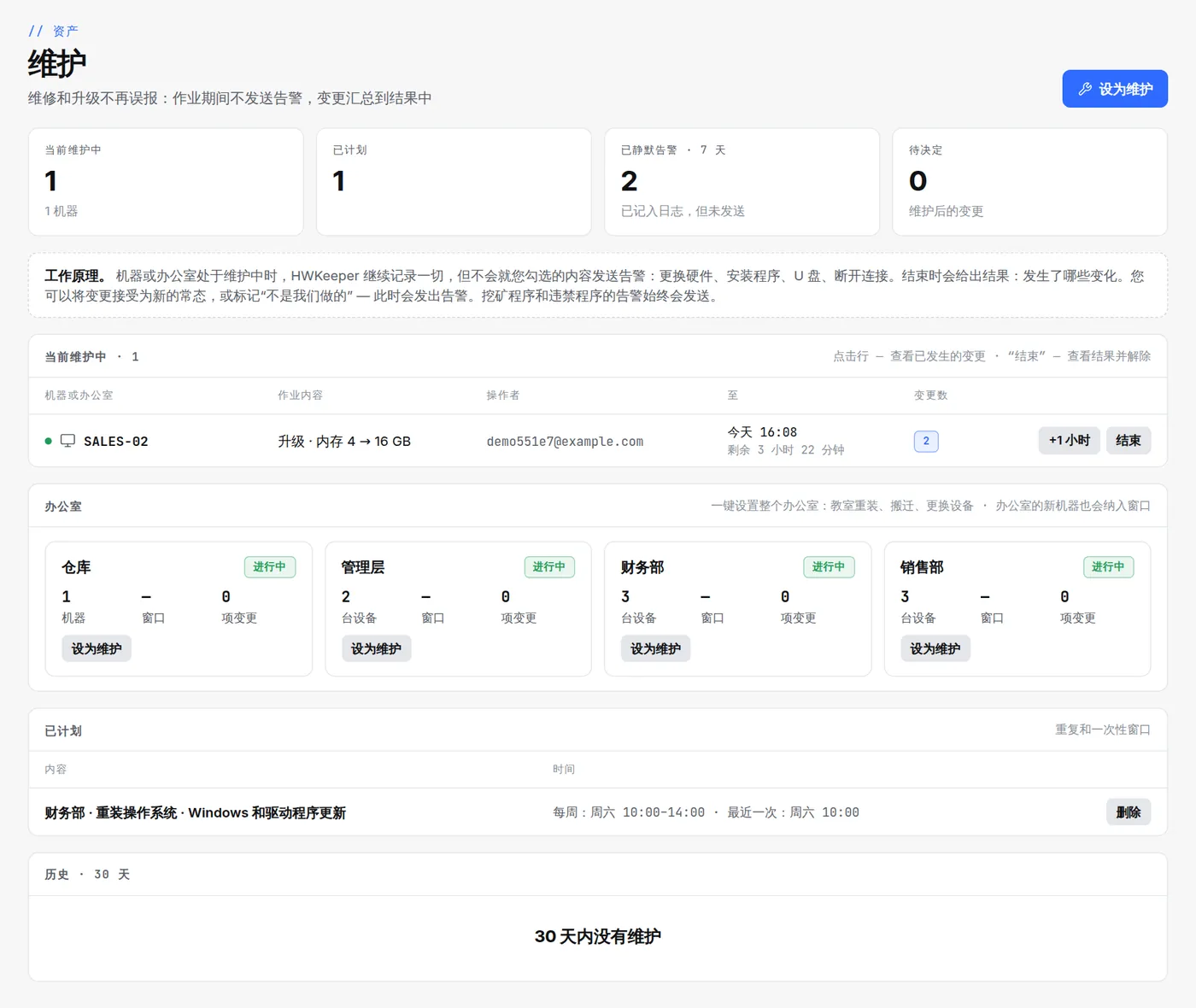Open the 待决定 summary card
The width and height of the screenshot is (1196, 1008).
click(x=1029, y=182)
